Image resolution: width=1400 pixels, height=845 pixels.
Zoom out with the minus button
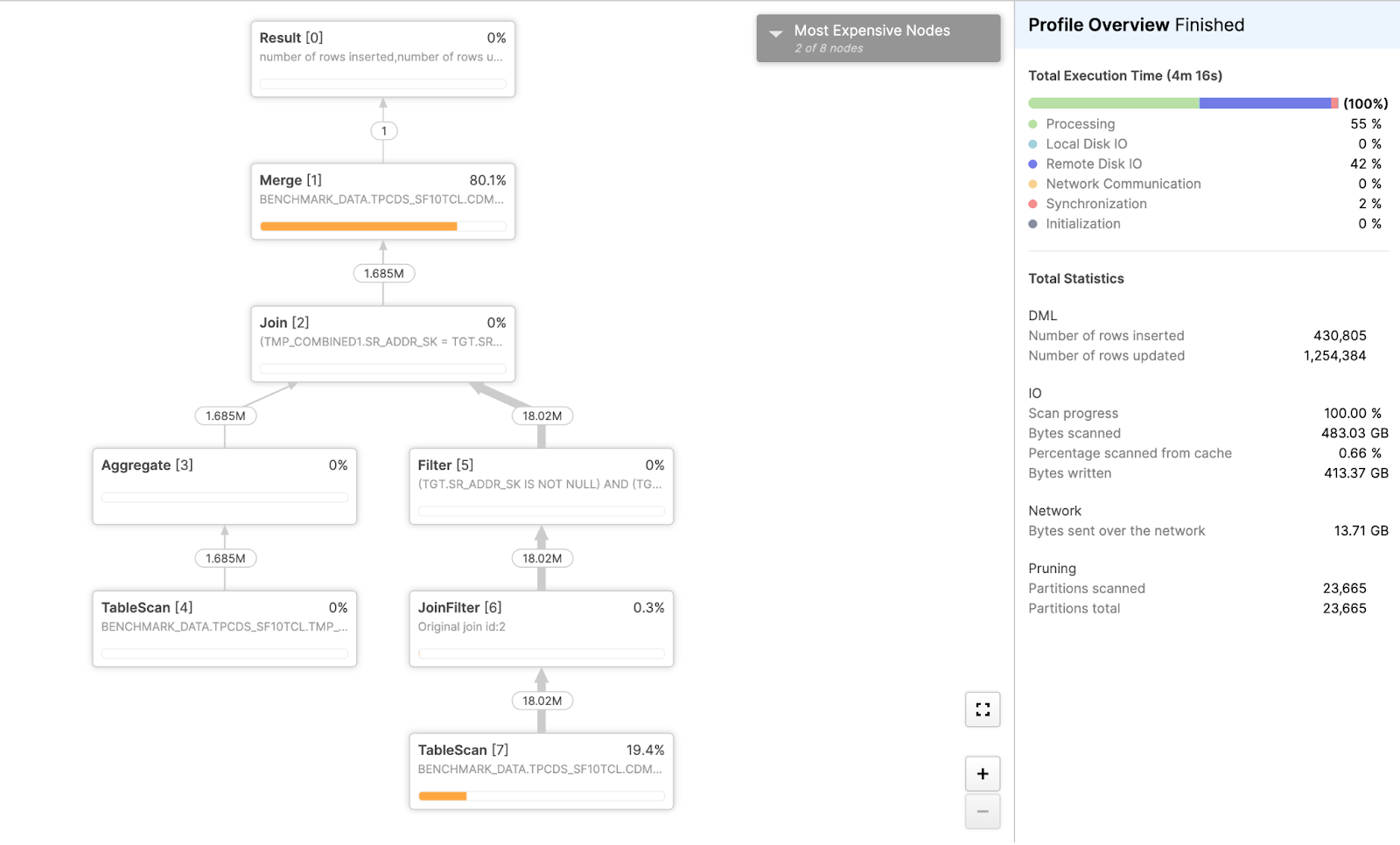point(983,812)
